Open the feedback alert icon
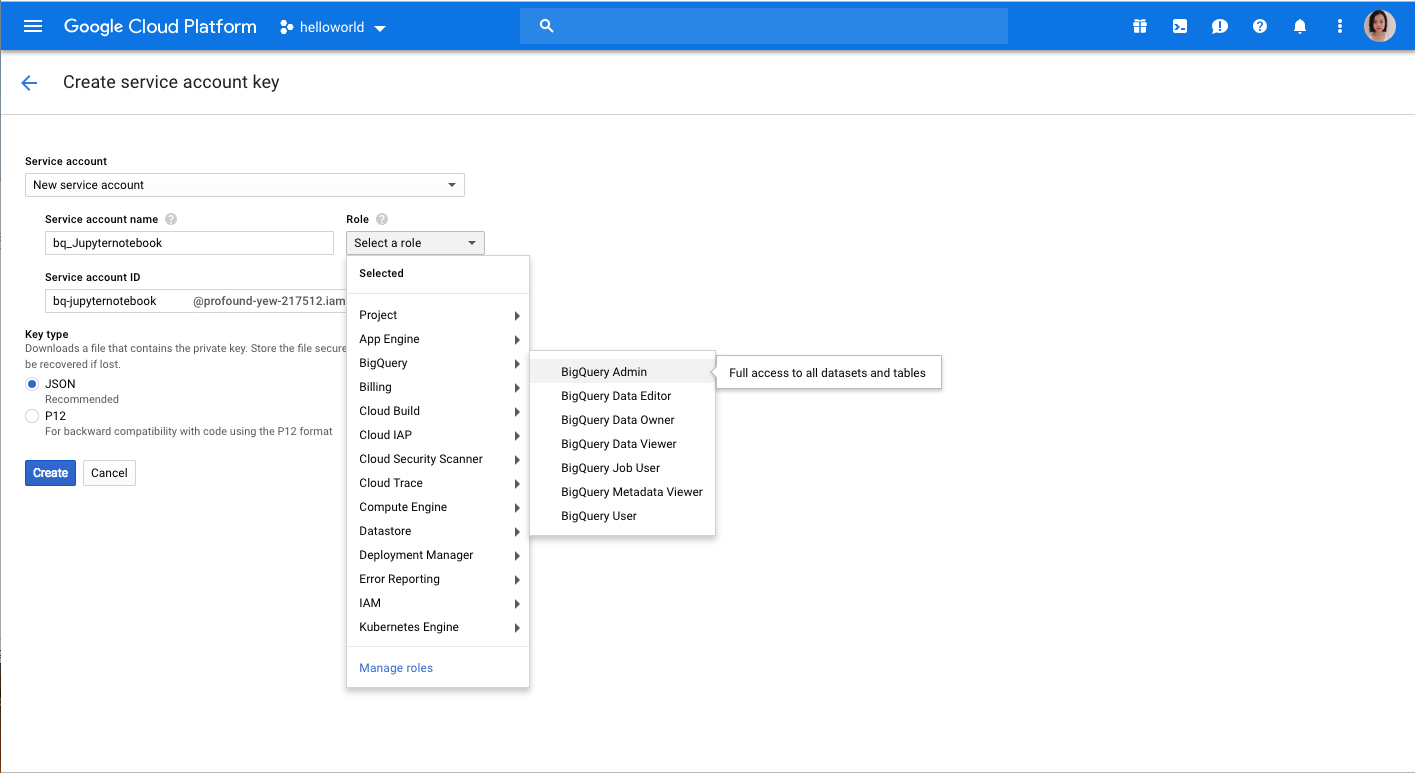Image resolution: width=1415 pixels, height=773 pixels. 1220,26
